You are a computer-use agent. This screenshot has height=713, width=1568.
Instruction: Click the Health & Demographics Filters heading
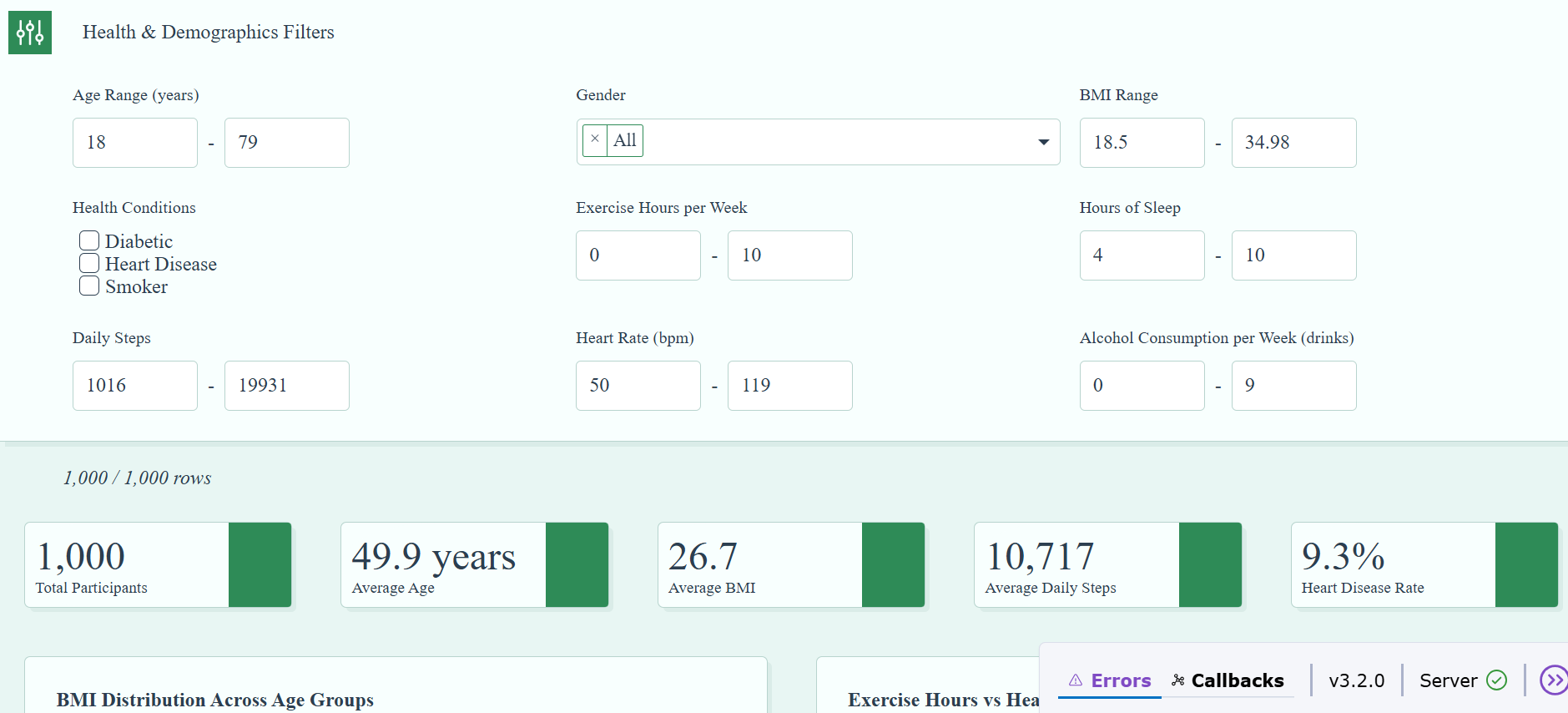(x=209, y=33)
